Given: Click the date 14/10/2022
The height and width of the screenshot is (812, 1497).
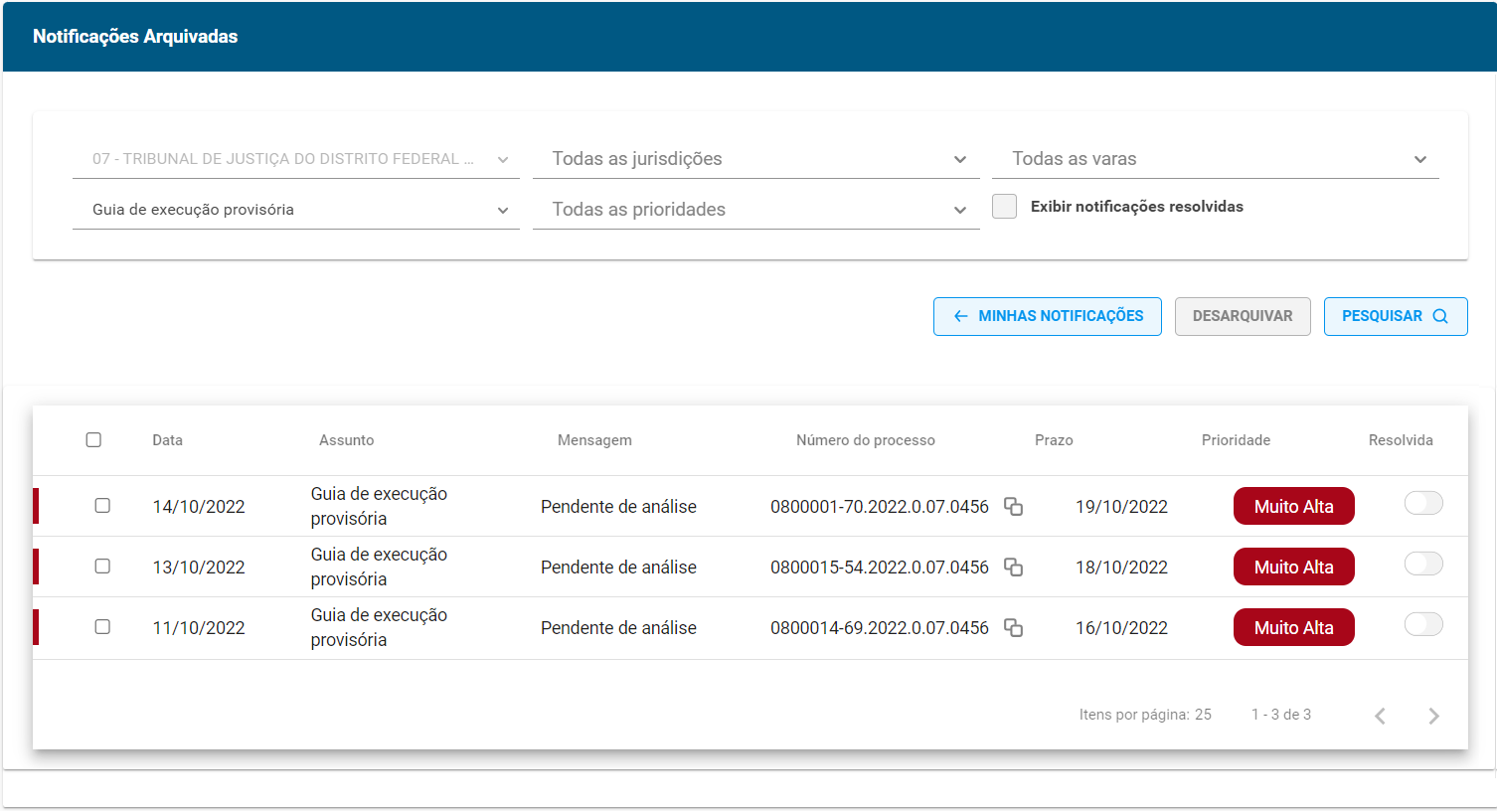Looking at the screenshot, I should click(199, 507).
